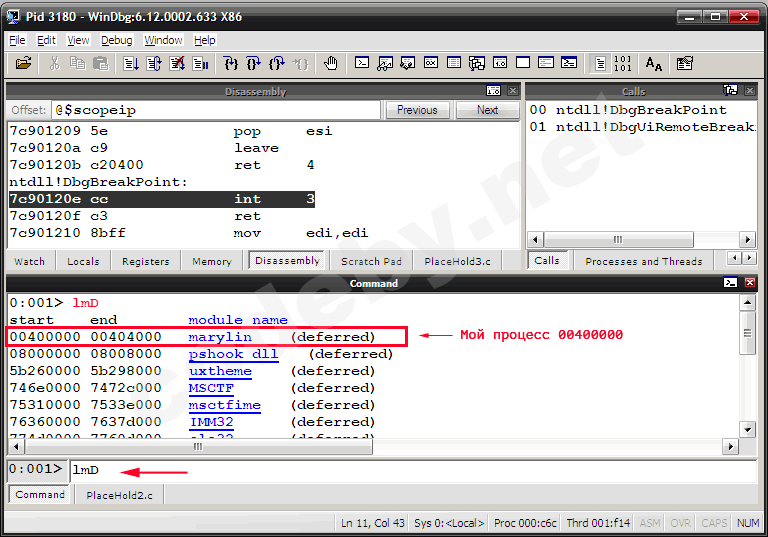Viewport: 768px width, 537px height.
Task: Click the Command output scroll-down arrow
Action: [x=747, y=430]
